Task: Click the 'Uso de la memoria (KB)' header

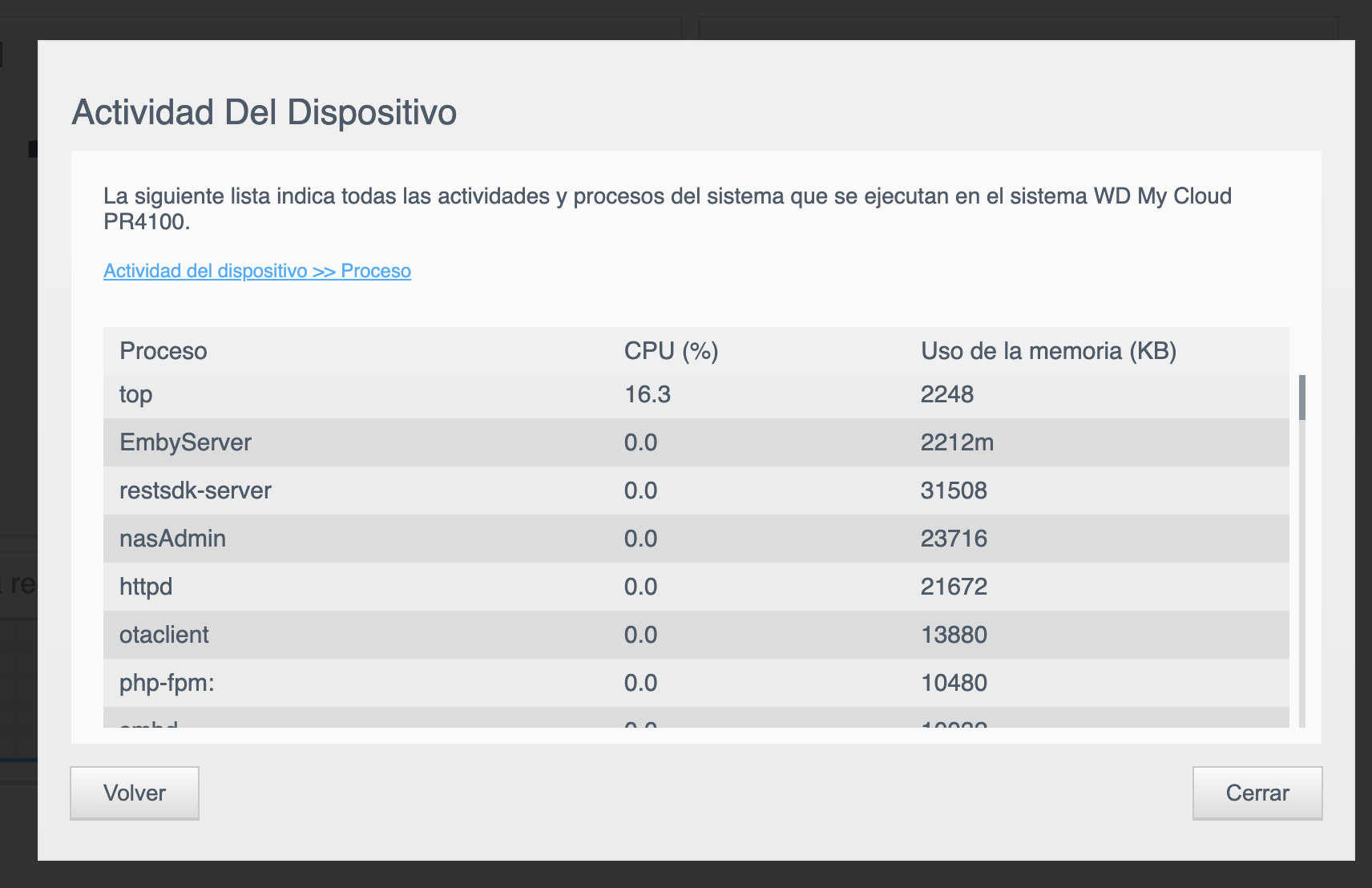Action: (x=1048, y=351)
